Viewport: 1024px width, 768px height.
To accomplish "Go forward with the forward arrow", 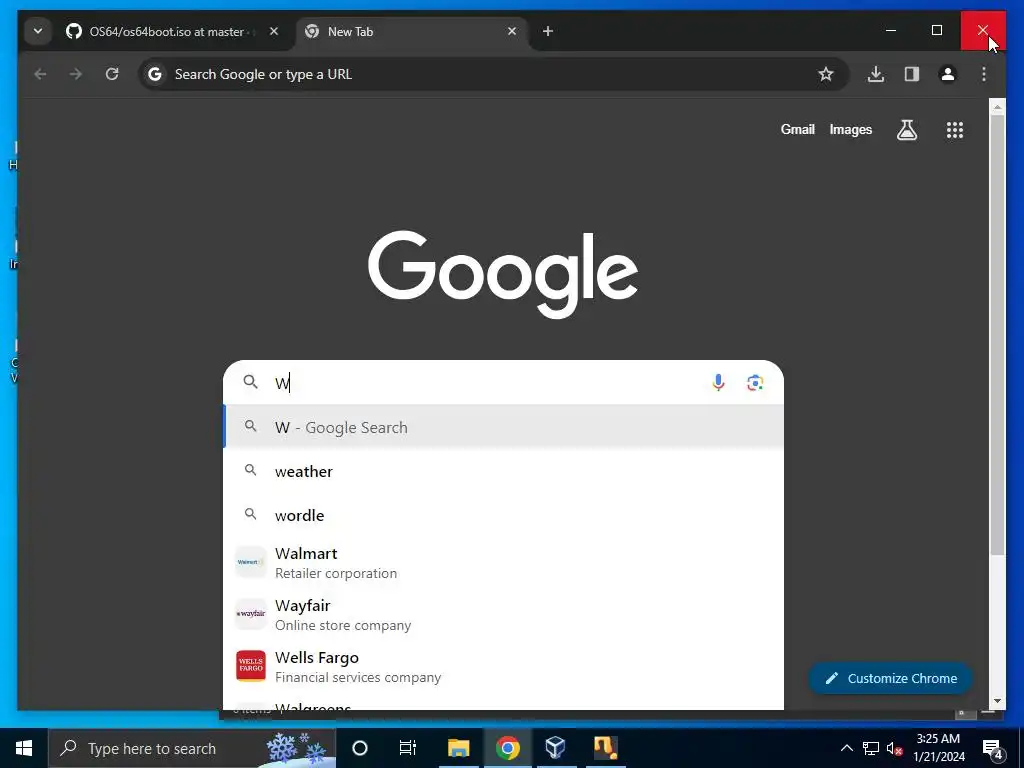I will pyautogui.click(x=76, y=74).
